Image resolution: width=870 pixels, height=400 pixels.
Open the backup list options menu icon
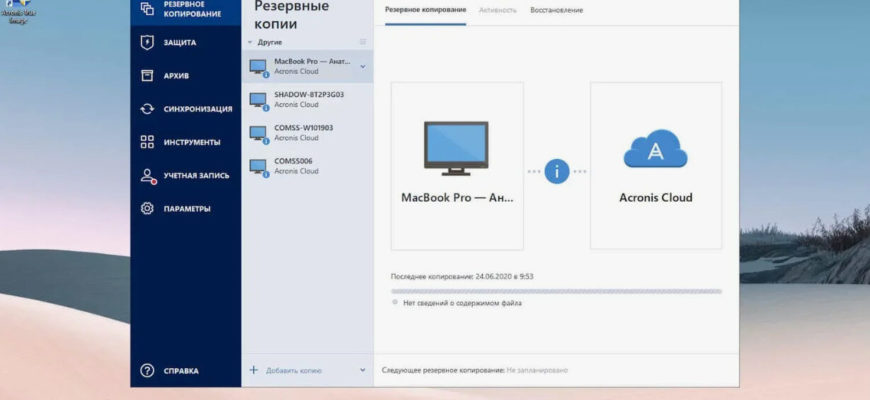[362, 43]
